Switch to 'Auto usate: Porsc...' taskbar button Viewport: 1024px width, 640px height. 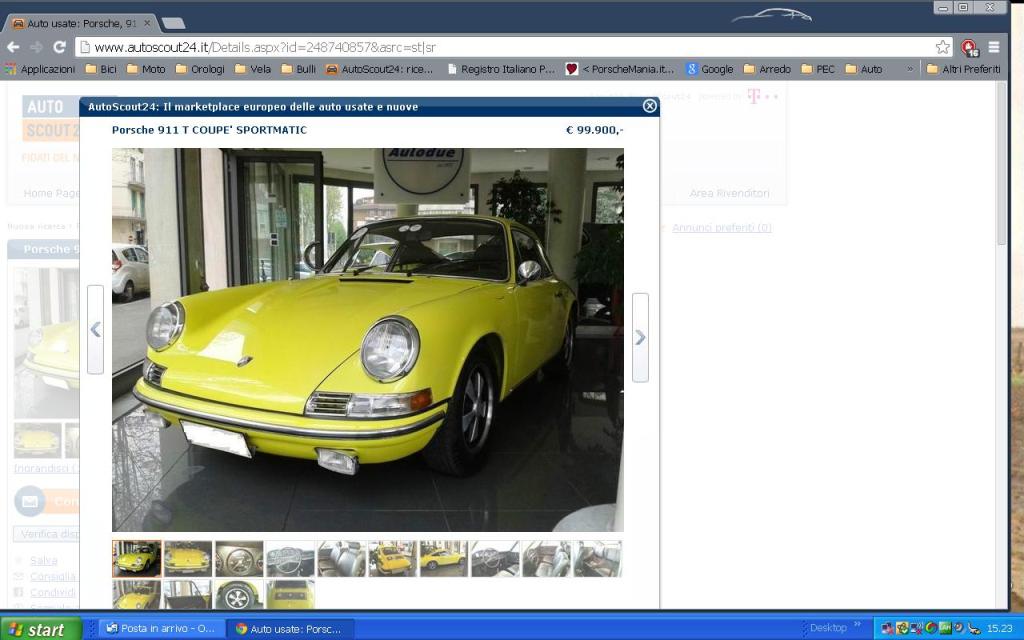click(291, 629)
